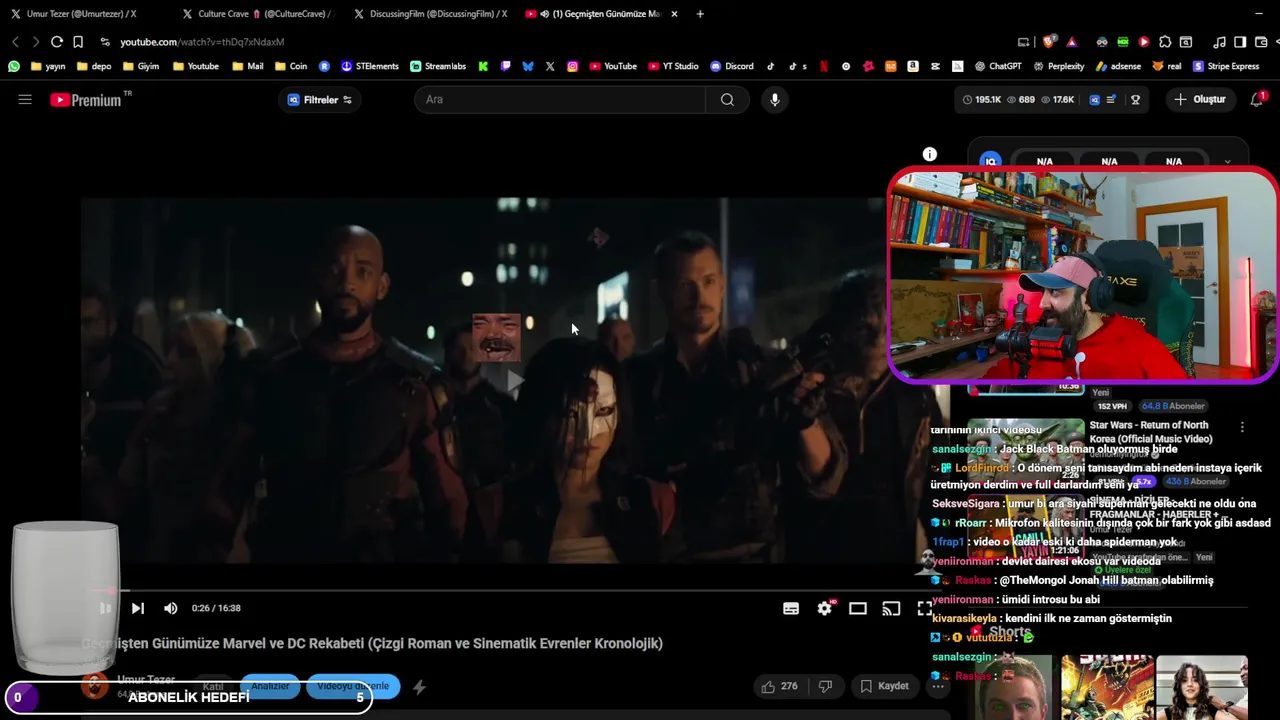This screenshot has height=720, width=1280.
Task: Seek along the video progress bar
Action: [515, 590]
